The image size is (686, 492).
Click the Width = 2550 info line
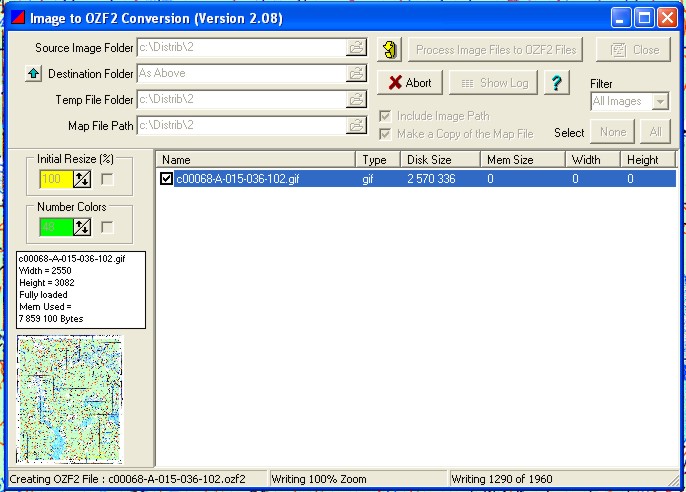(45, 271)
